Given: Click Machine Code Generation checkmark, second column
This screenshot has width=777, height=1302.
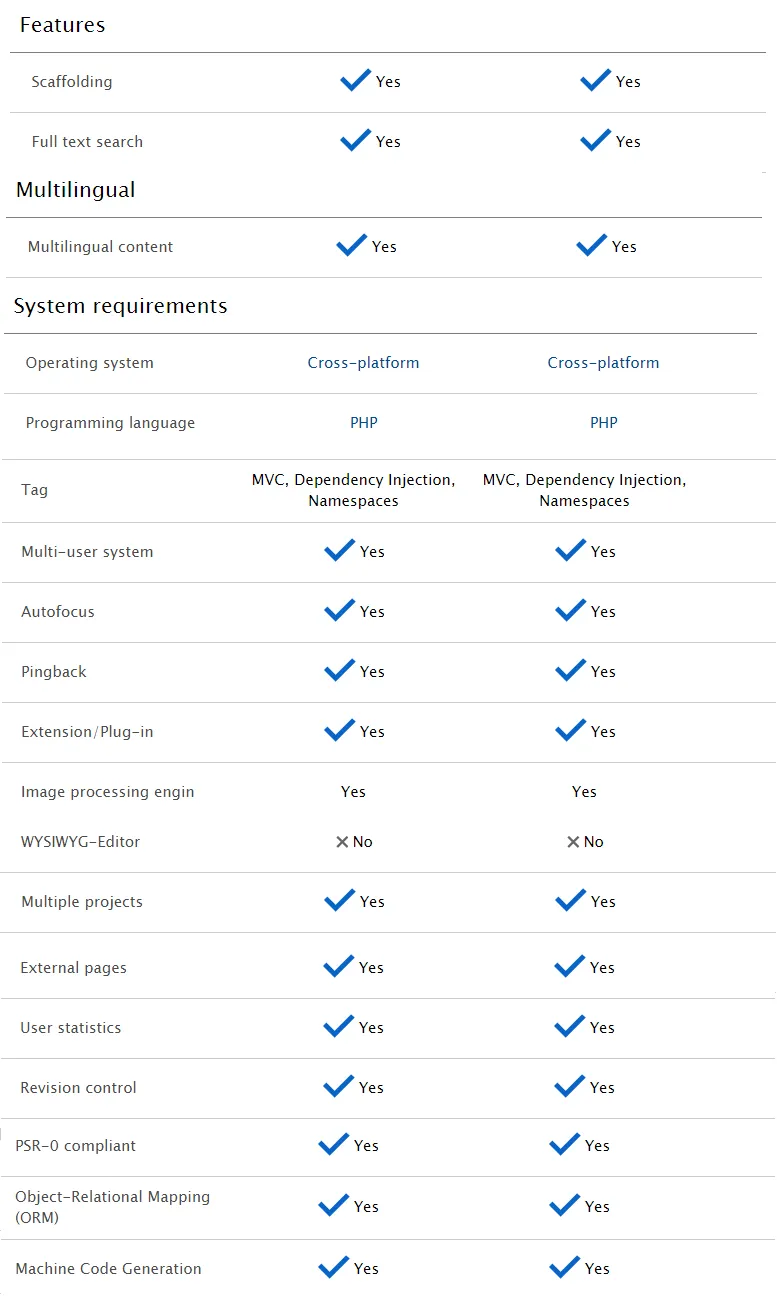Looking at the screenshot, I should (x=564, y=1268).
